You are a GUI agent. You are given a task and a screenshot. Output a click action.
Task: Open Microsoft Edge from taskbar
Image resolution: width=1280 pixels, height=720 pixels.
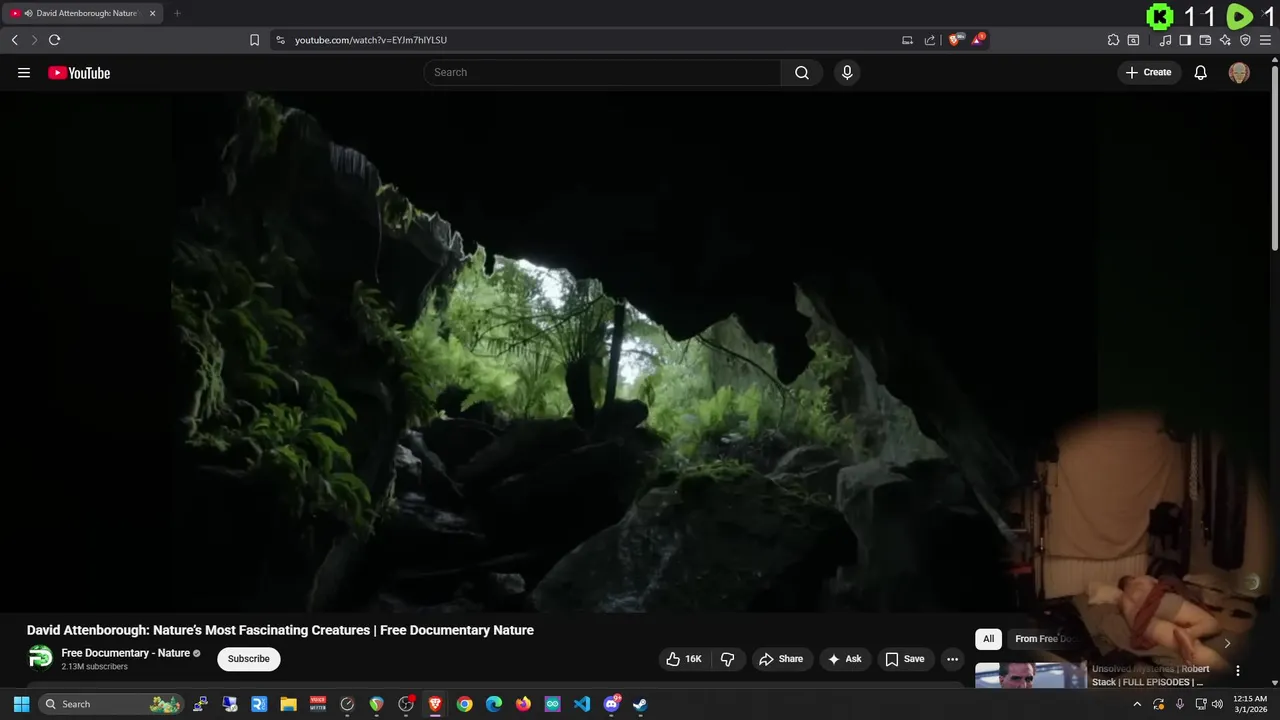point(494,704)
